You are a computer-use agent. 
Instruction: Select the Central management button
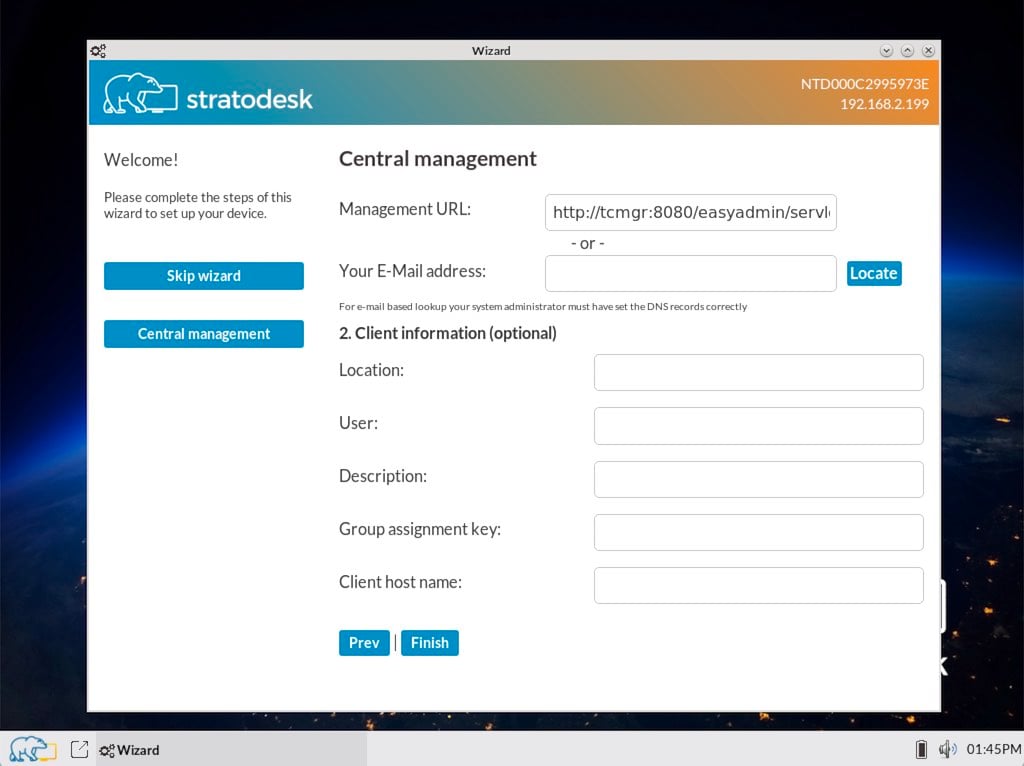click(203, 334)
